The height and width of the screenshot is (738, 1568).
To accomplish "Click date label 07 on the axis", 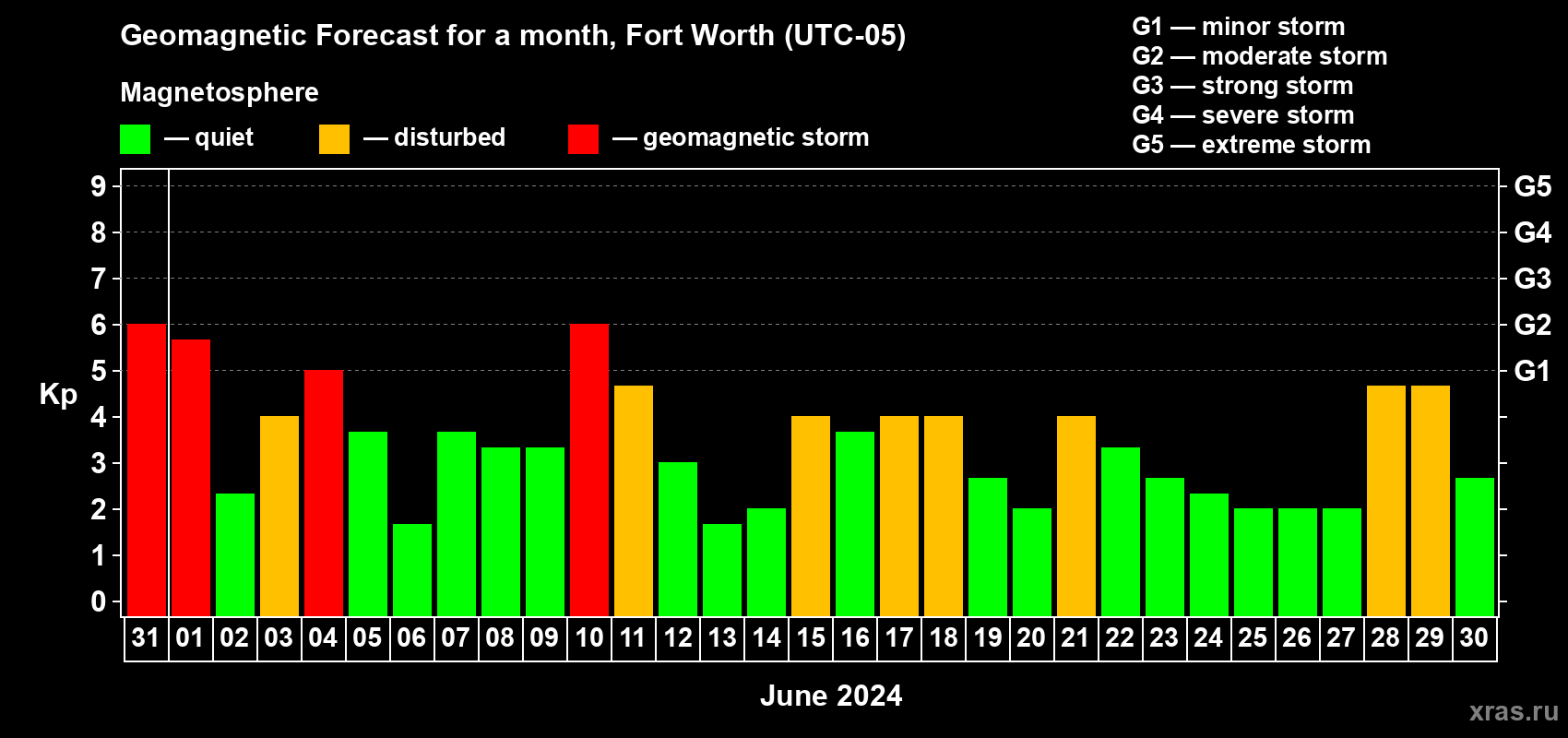I will [456, 637].
